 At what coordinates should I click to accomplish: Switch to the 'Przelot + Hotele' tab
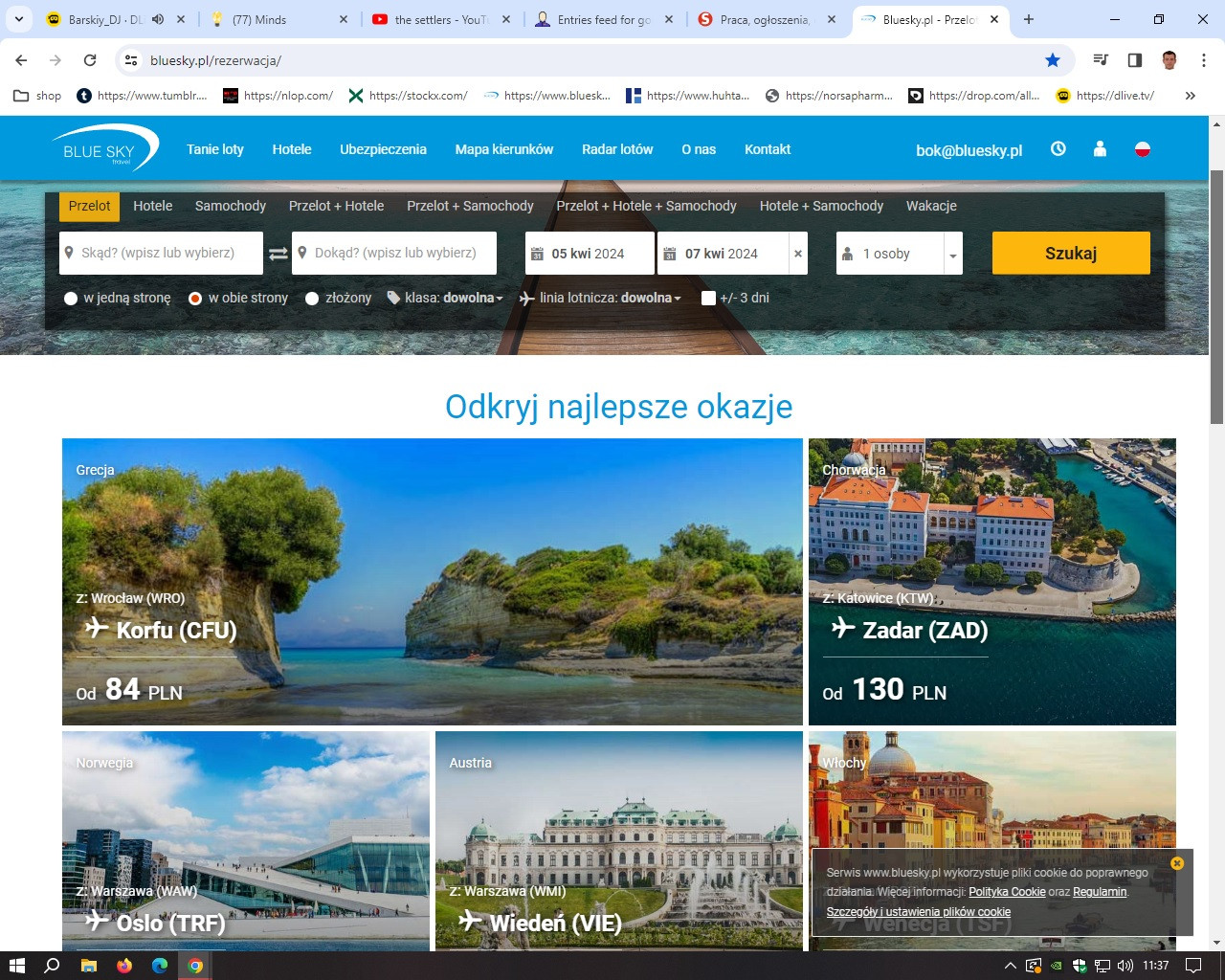tap(336, 206)
